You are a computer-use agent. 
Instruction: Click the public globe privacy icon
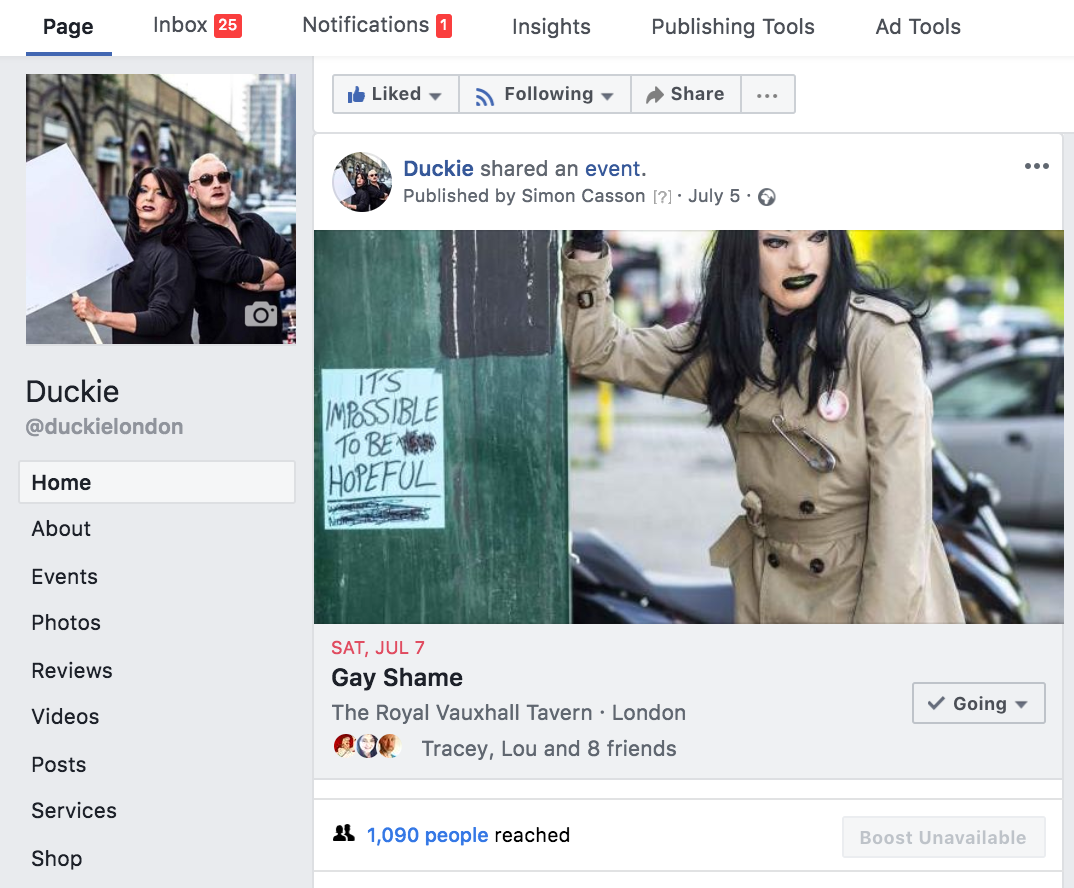click(x=766, y=197)
